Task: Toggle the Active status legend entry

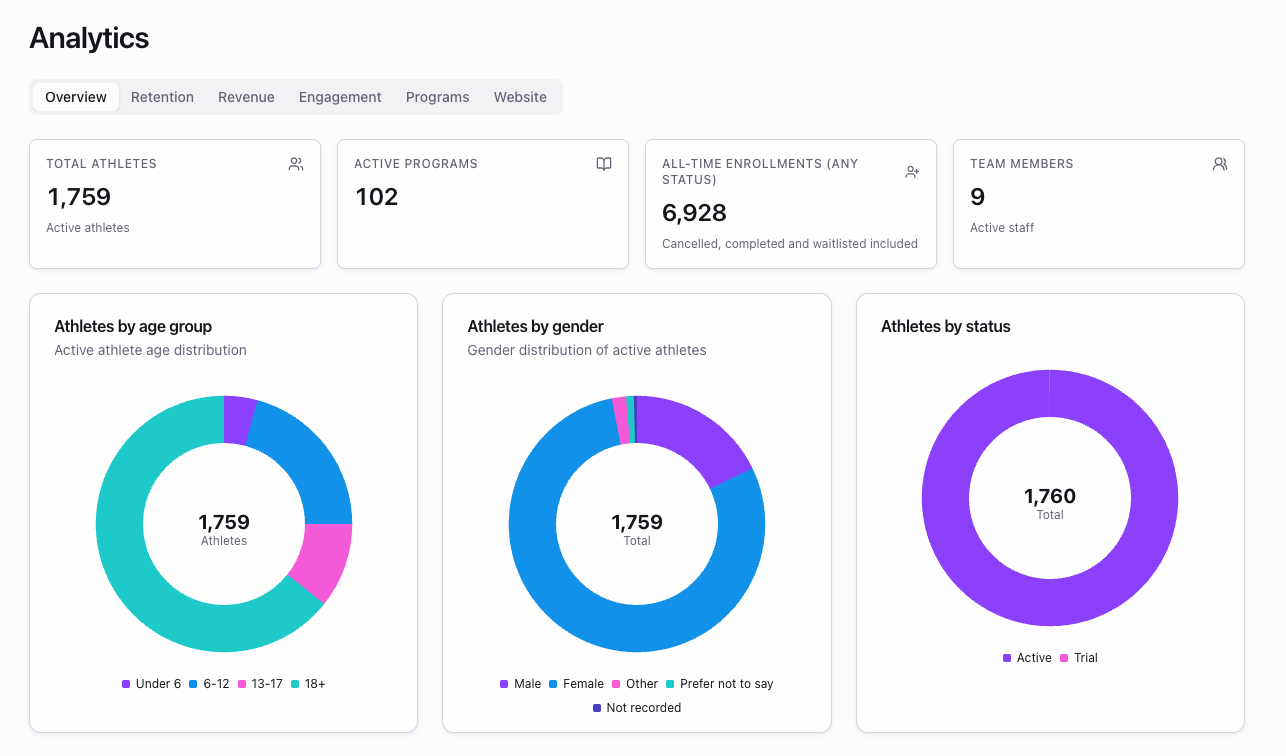Action: 1027,658
